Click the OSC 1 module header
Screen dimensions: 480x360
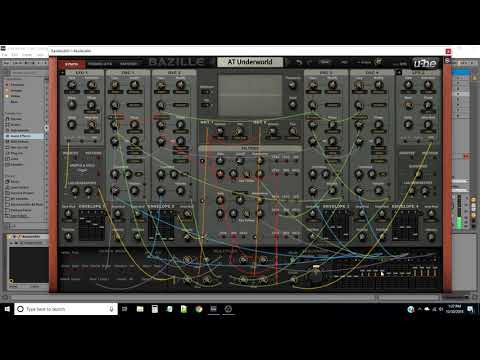[128, 72]
